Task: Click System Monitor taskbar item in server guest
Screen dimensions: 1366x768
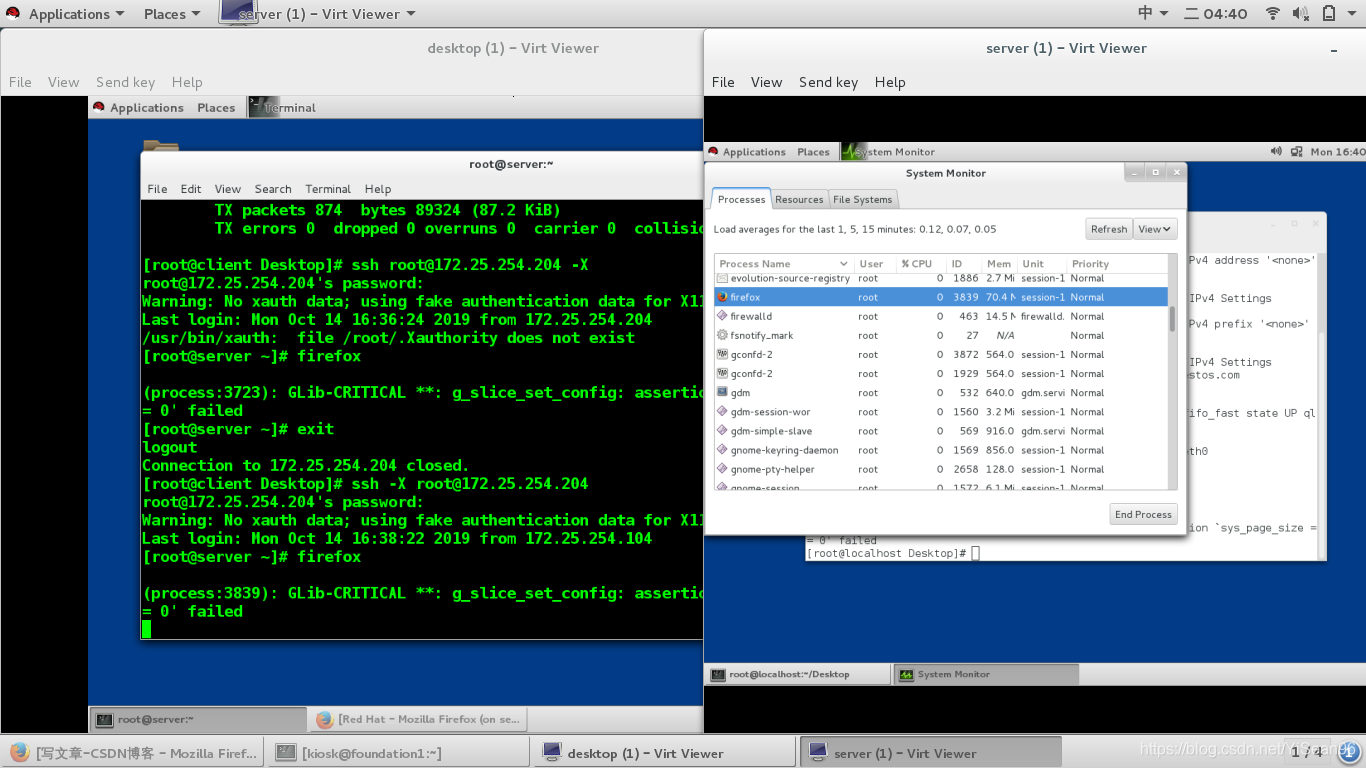Action: (986, 674)
